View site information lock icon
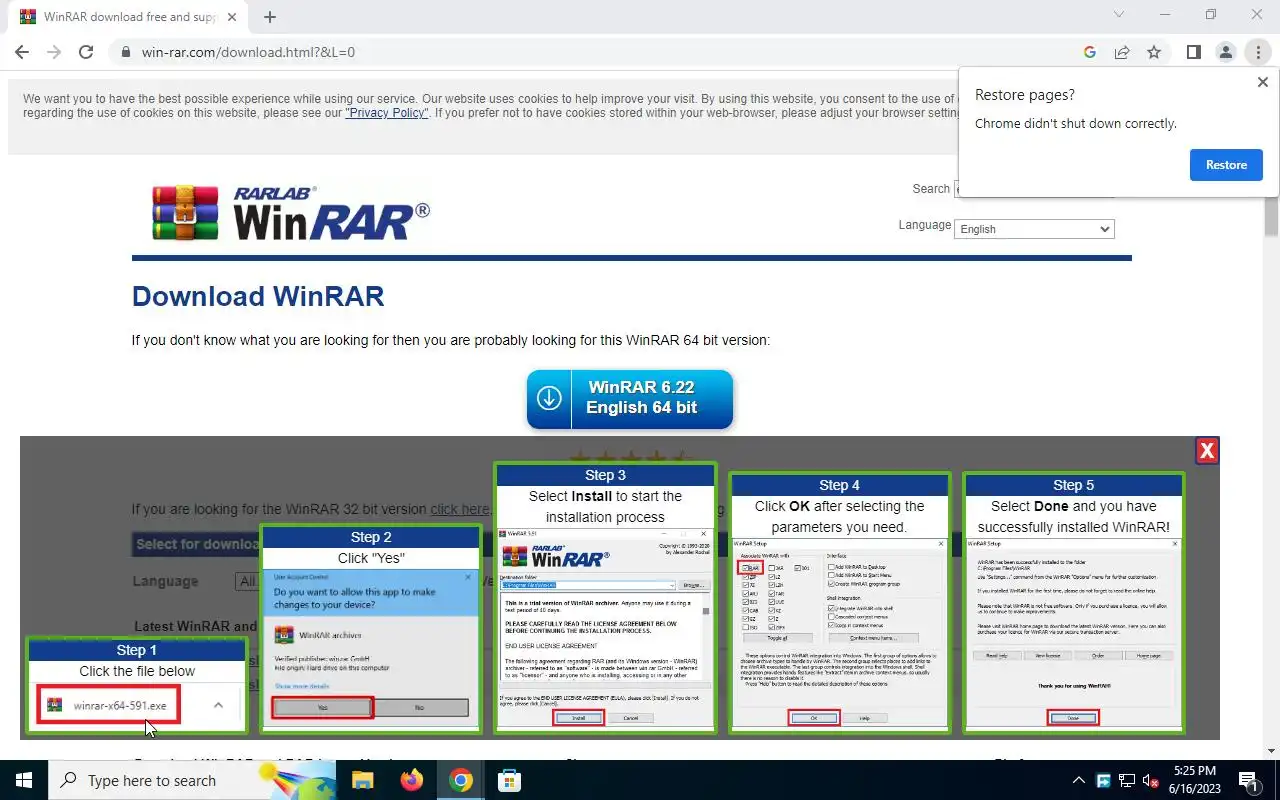The image size is (1280, 800). pyautogui.click(x=125, y=52)
